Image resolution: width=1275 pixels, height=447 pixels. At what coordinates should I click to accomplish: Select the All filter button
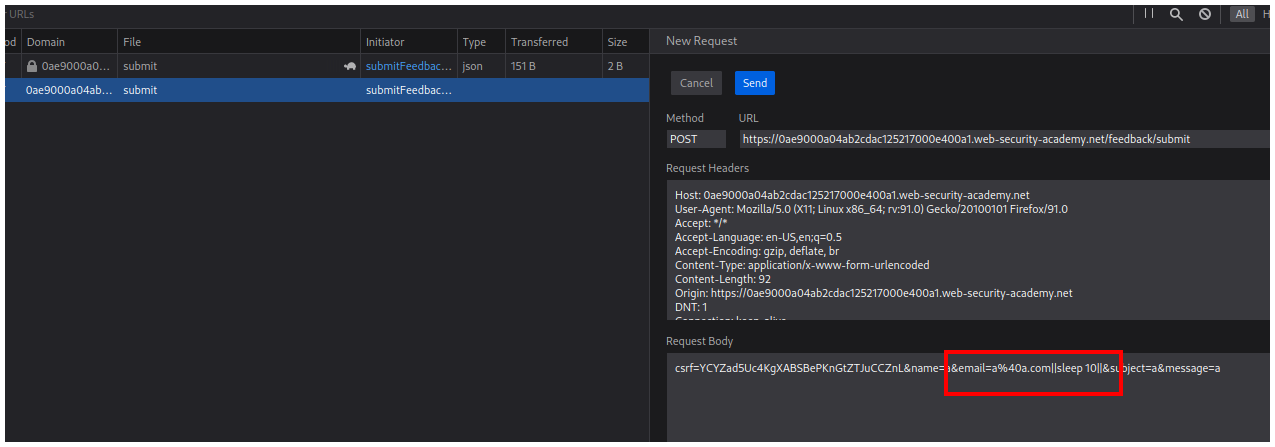1242,14
